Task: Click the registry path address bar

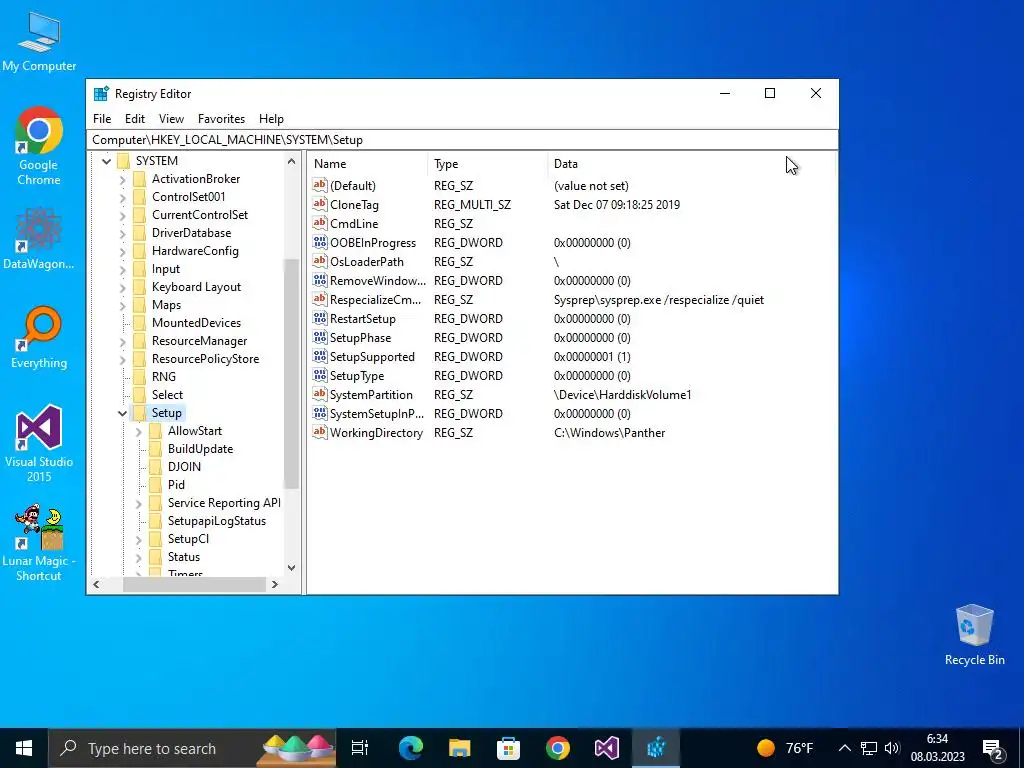Action: pos(462,140)
